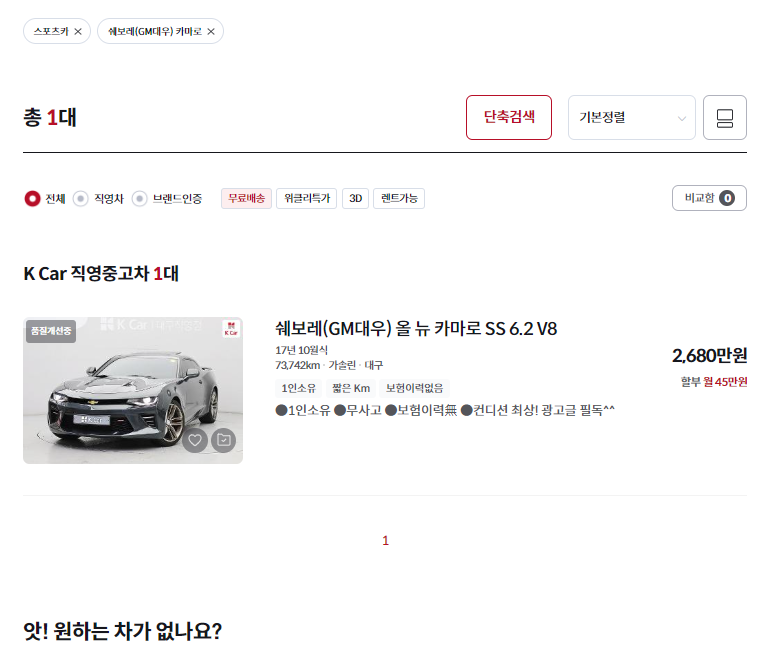Click the K Car logo badge on photo
This screenshot has width=770, height=650.
click(x=231, y=328)
